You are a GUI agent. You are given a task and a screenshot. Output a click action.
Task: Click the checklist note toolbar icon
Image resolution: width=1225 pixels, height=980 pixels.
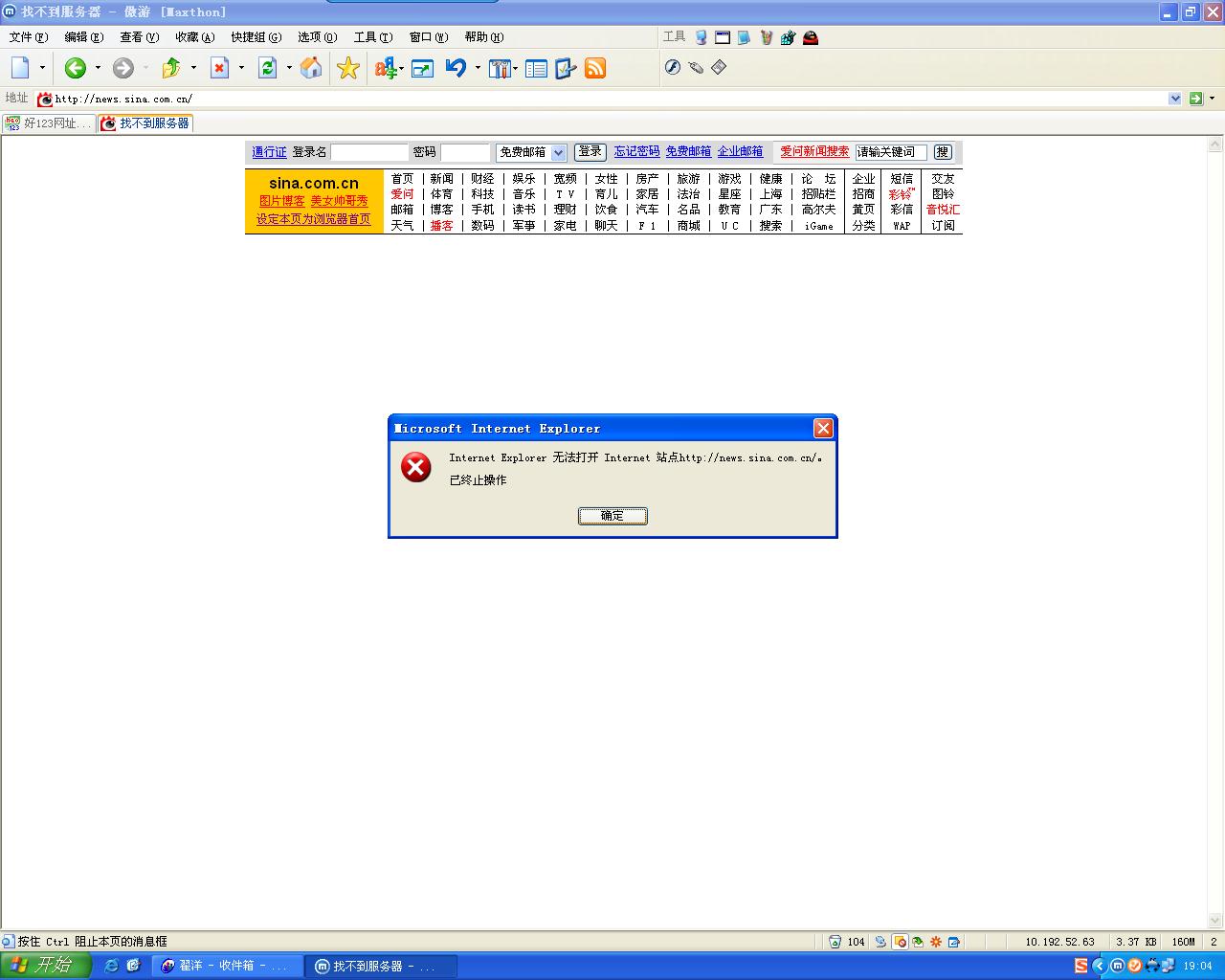[566, 68]
